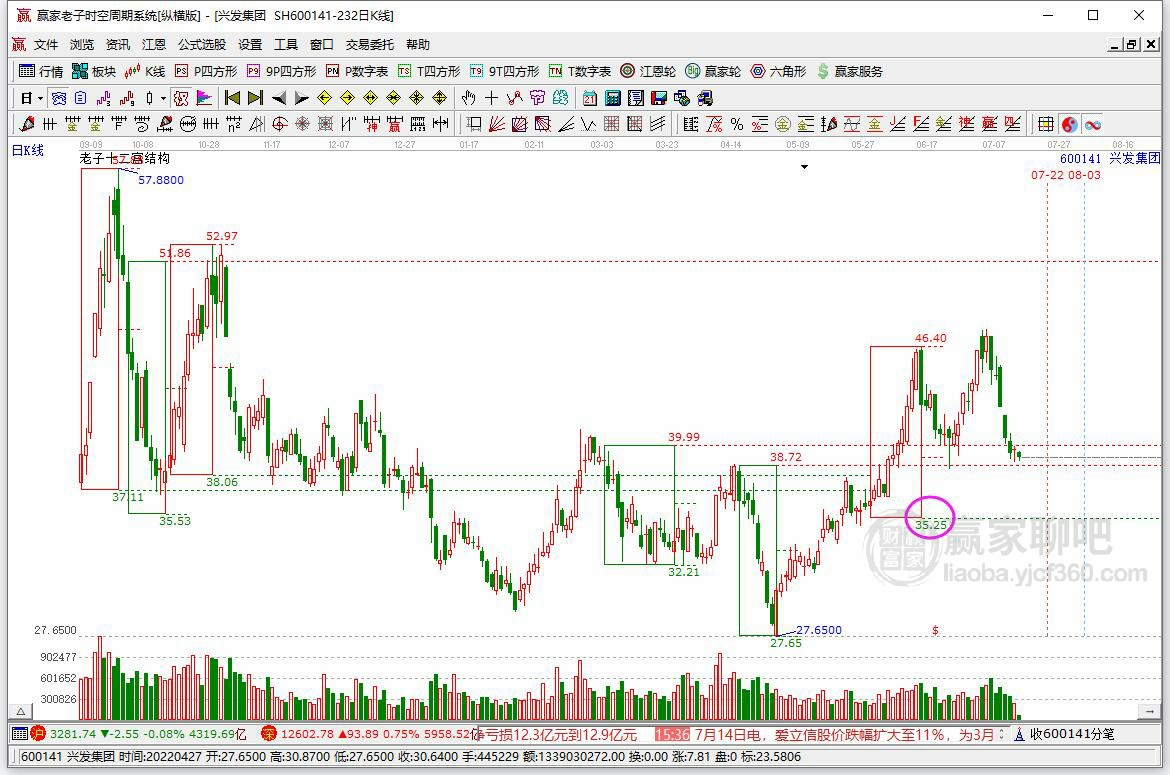
Task: Click the small black triangle above chart
Action: click(x=804, y=167)
